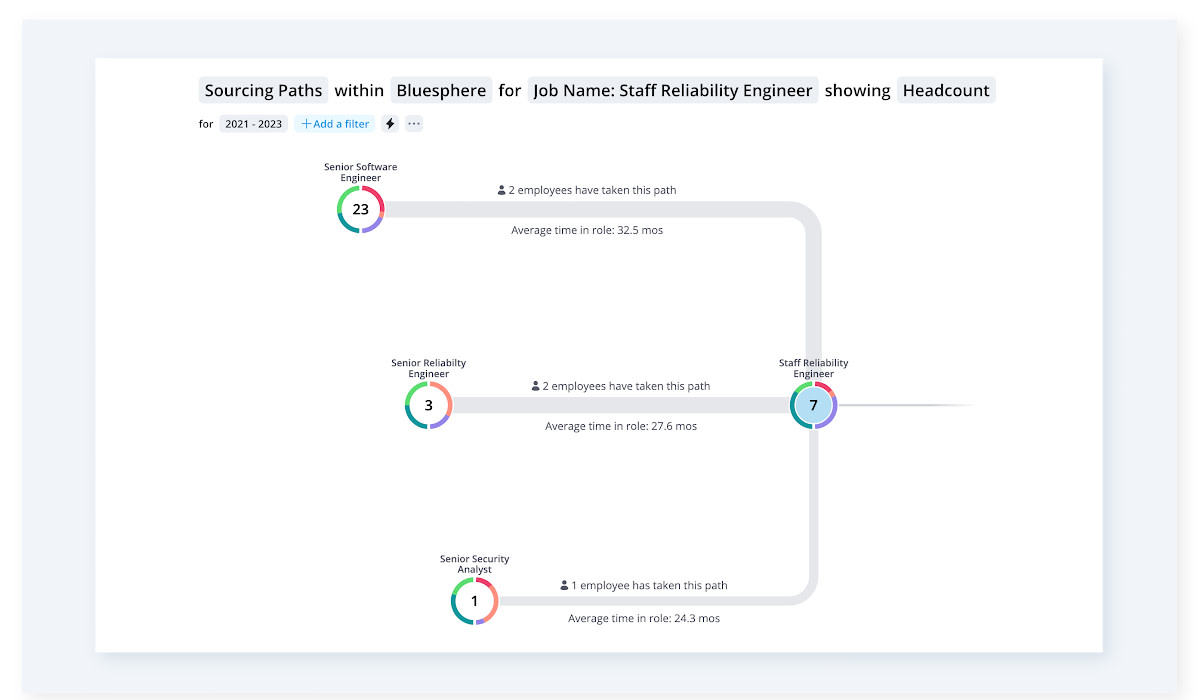Select the Staff Reliability Engineer node 7
Image resolution: width=1200 pixels, height=700 pixels.
pyautogui.click(x=813, y=405)
